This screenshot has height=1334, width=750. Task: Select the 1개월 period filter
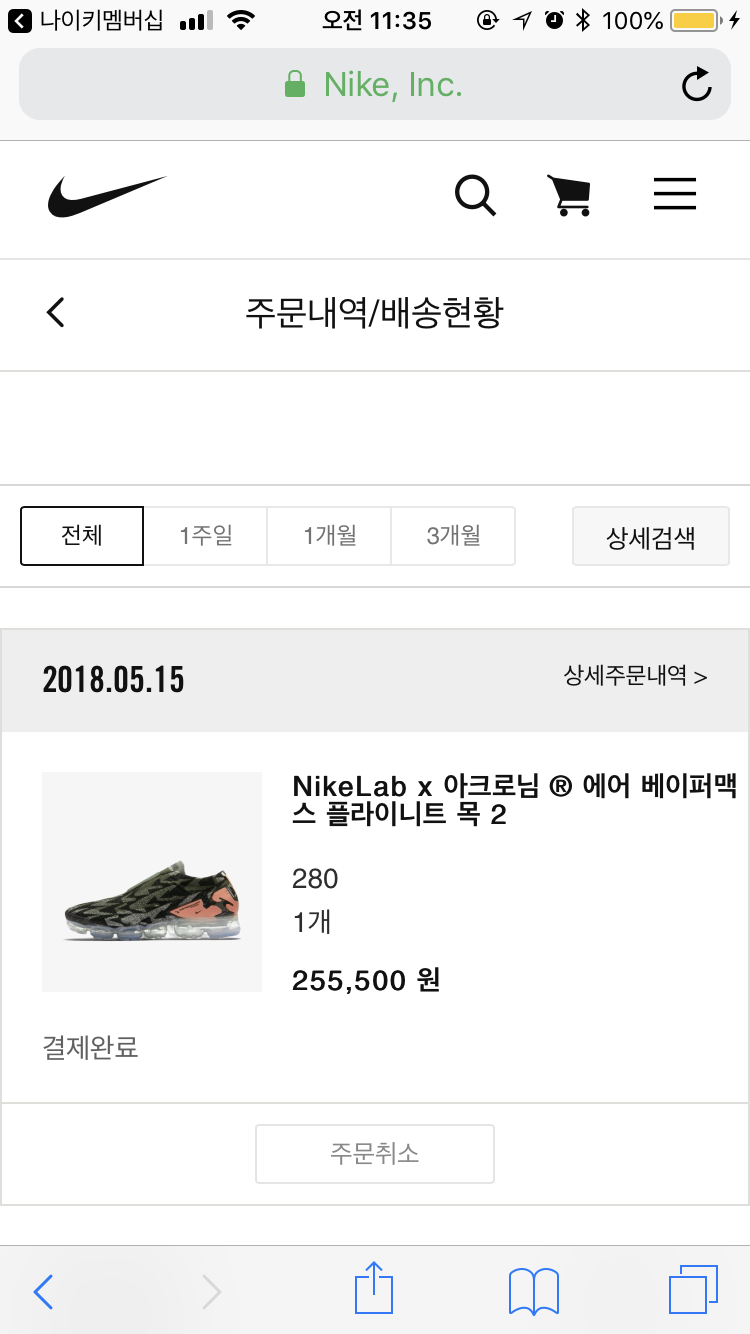[329, 536]
